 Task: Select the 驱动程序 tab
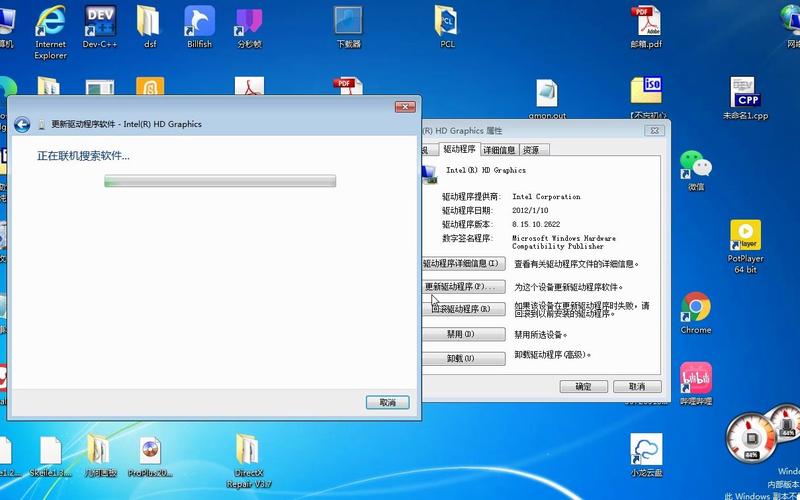[459, 149]
